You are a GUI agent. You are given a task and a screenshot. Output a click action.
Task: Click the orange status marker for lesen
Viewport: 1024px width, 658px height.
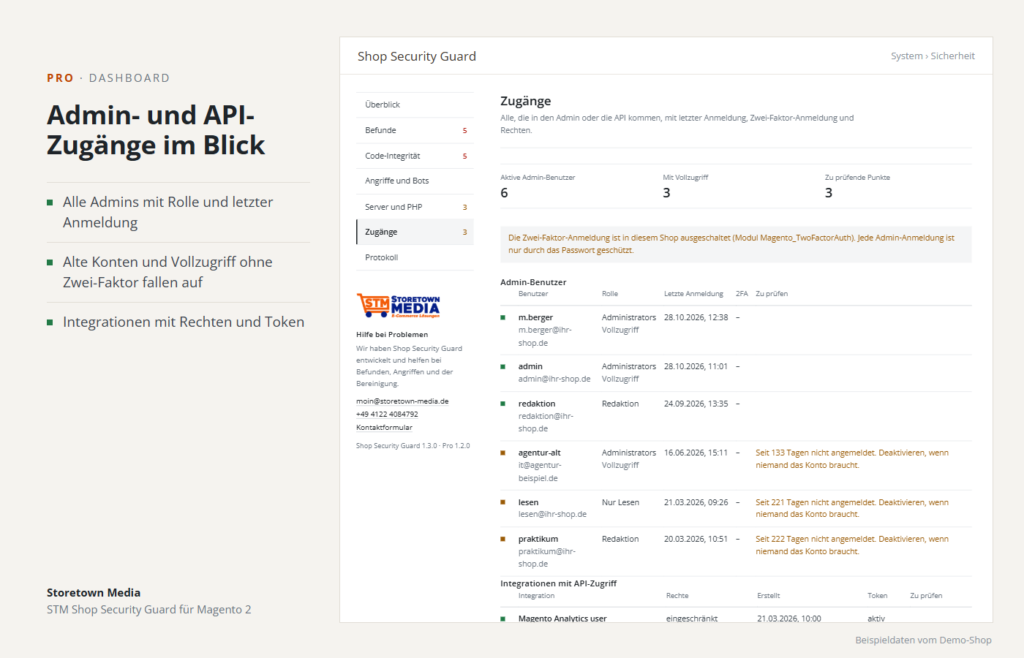click(503, 503)
